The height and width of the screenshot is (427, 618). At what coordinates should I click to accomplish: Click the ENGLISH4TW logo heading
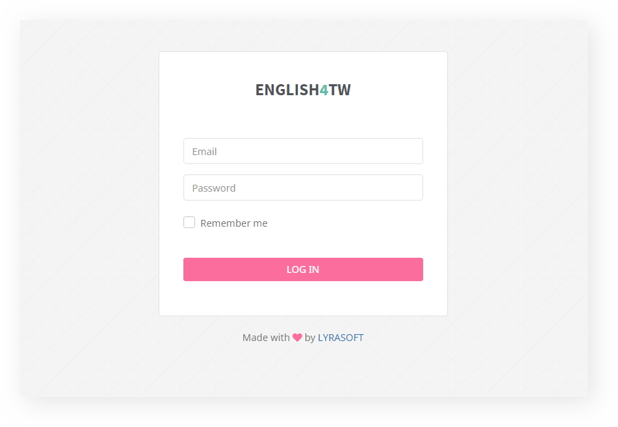302,90
